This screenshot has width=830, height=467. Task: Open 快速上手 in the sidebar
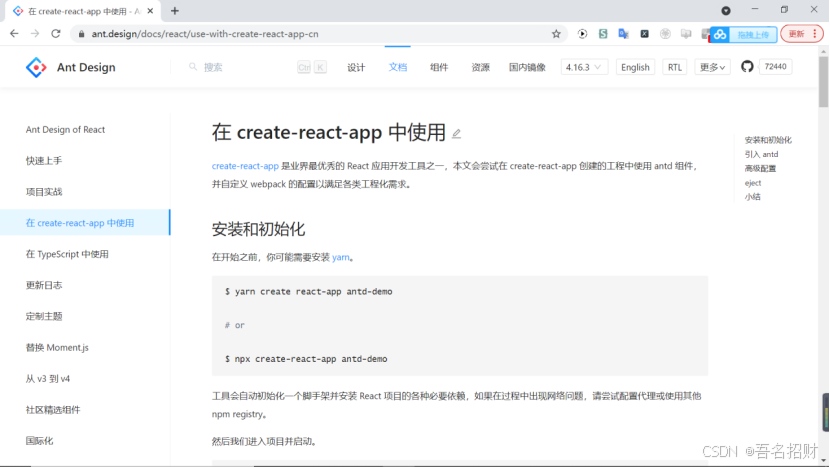pos(44,160)
